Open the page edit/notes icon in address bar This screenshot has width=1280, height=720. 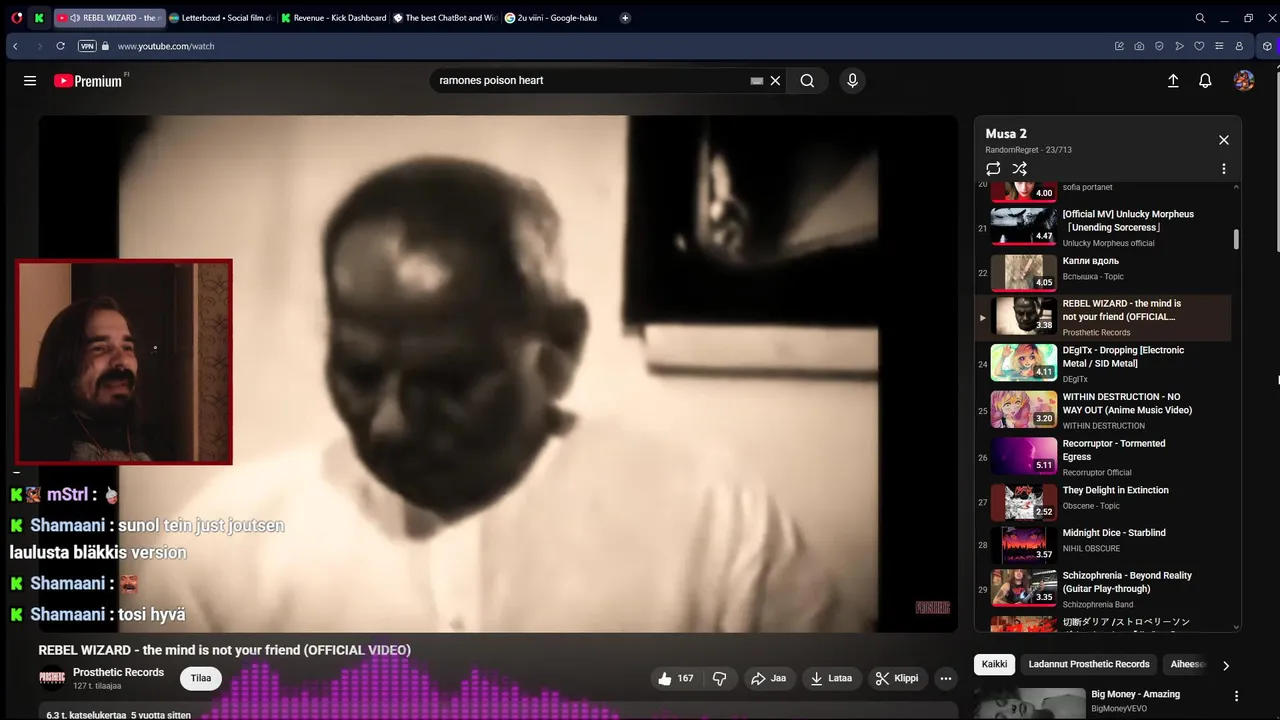[1119, 46]
